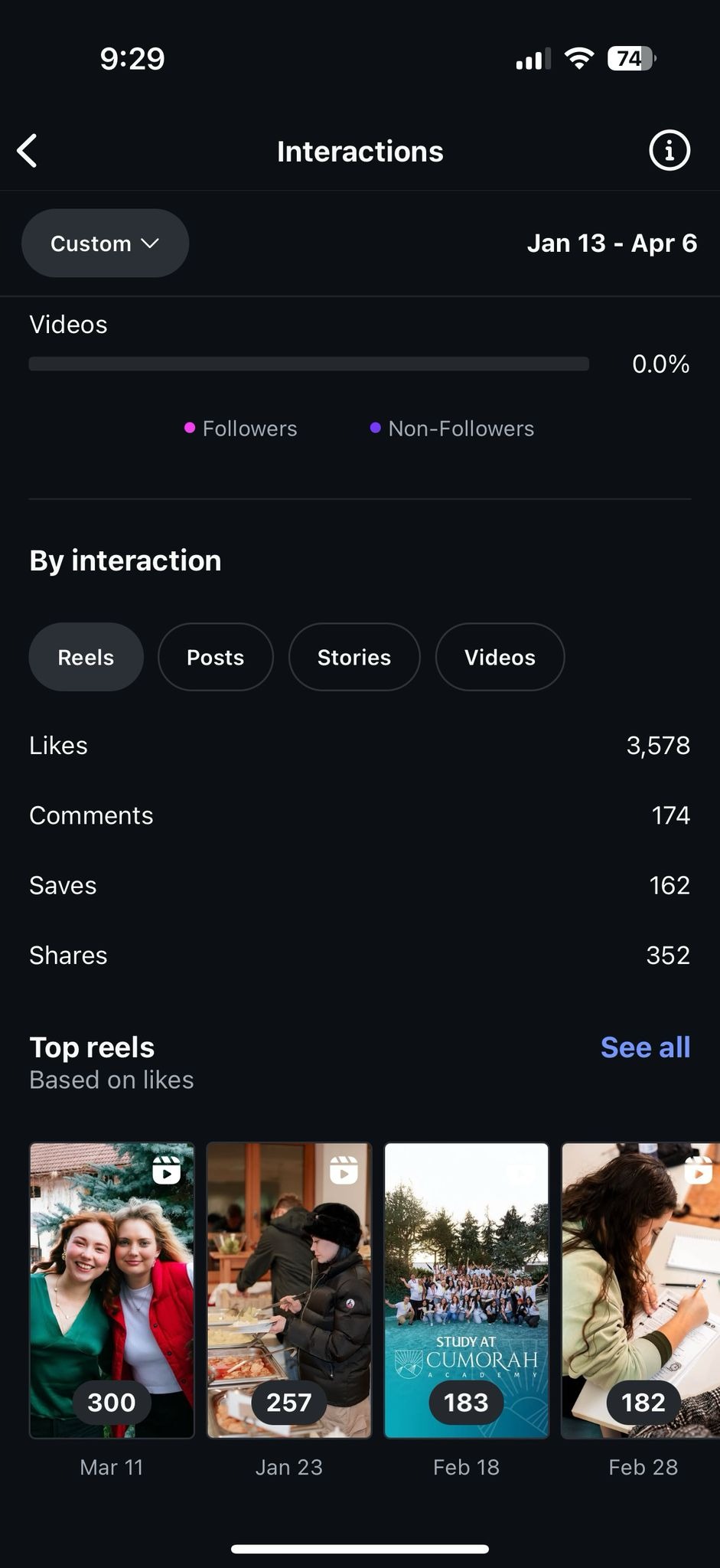This screenshot has height=1568, width=720.
Task: Tap the cellular signal bars icon
Action: [x=533, y=60]
